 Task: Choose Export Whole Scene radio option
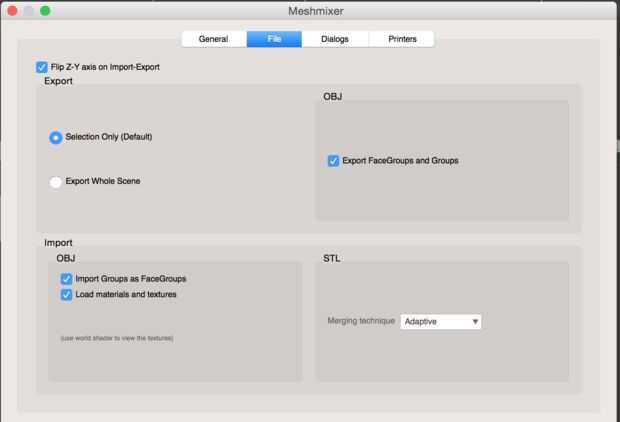click(x=56, y=182)
